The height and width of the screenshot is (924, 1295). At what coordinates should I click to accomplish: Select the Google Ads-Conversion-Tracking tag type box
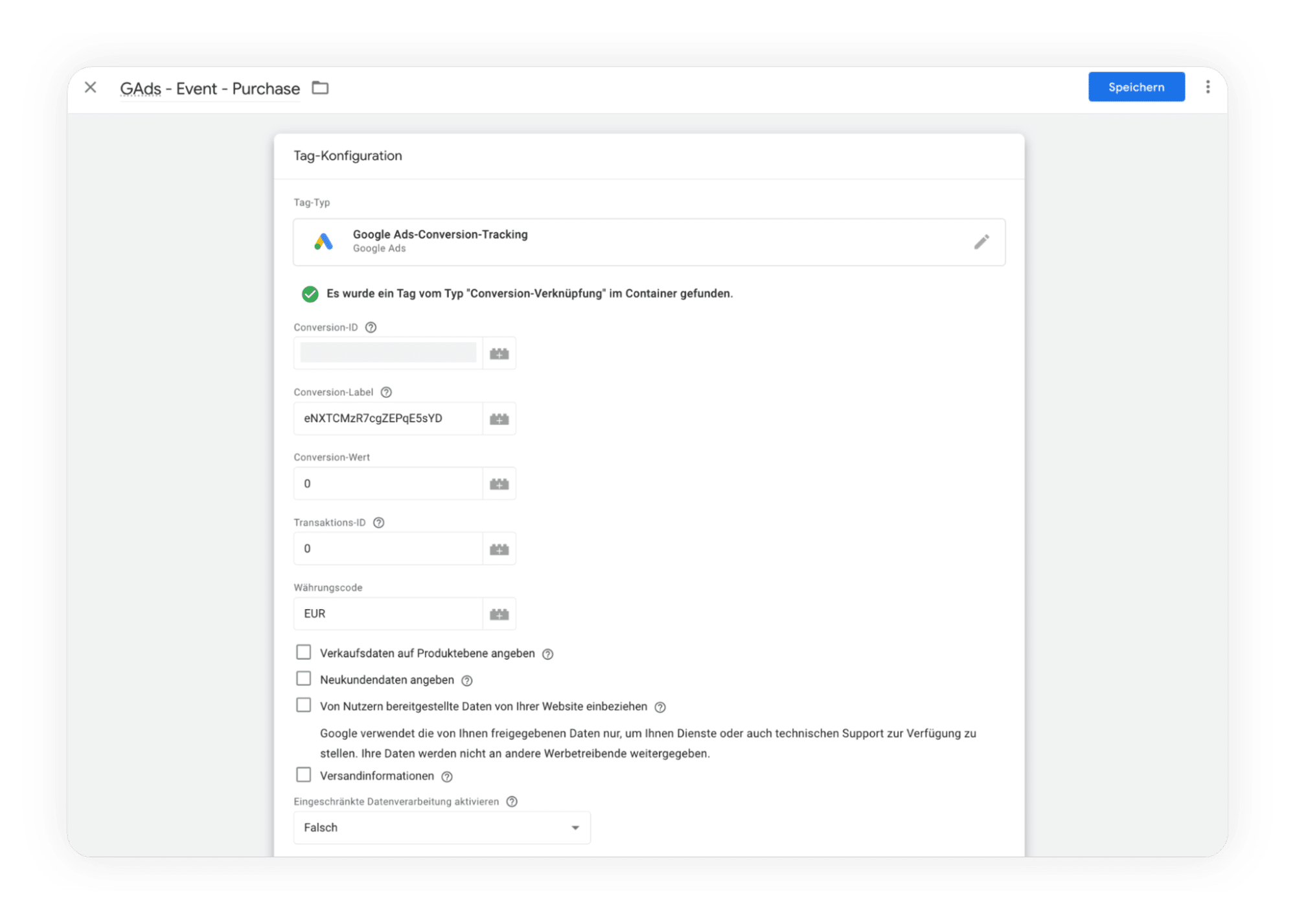pyautogui.click(x=649, y=242)
